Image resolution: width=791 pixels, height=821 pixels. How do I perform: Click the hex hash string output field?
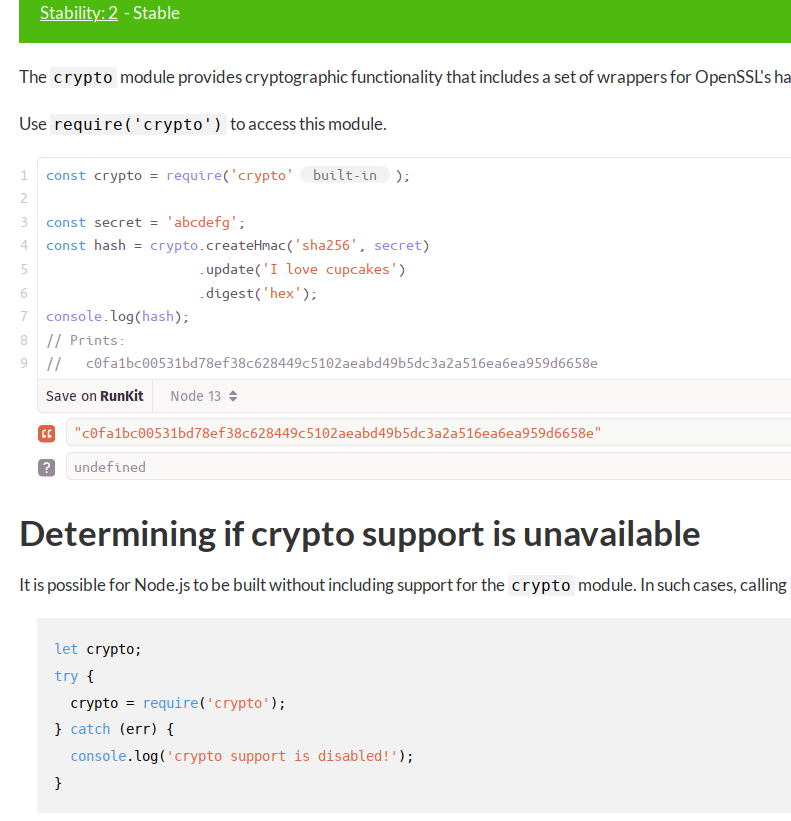428,433
